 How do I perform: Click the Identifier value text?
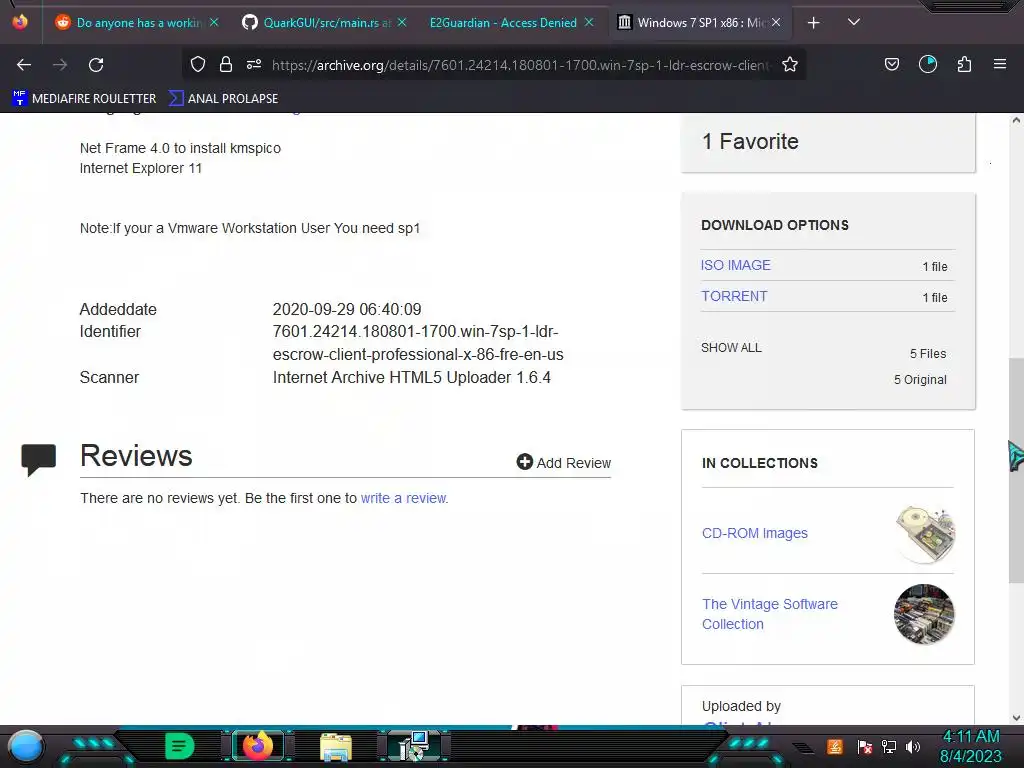click(x=418, y=343)
